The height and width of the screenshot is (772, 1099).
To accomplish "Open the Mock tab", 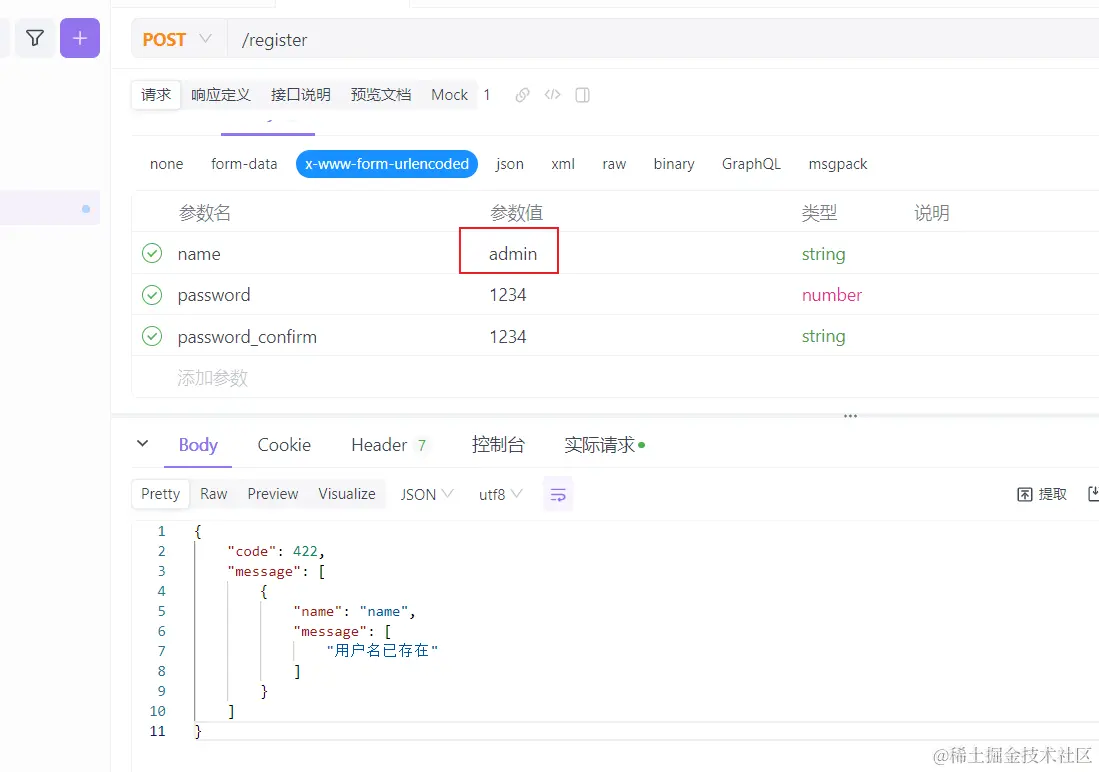I will click(x=449, y=95).
